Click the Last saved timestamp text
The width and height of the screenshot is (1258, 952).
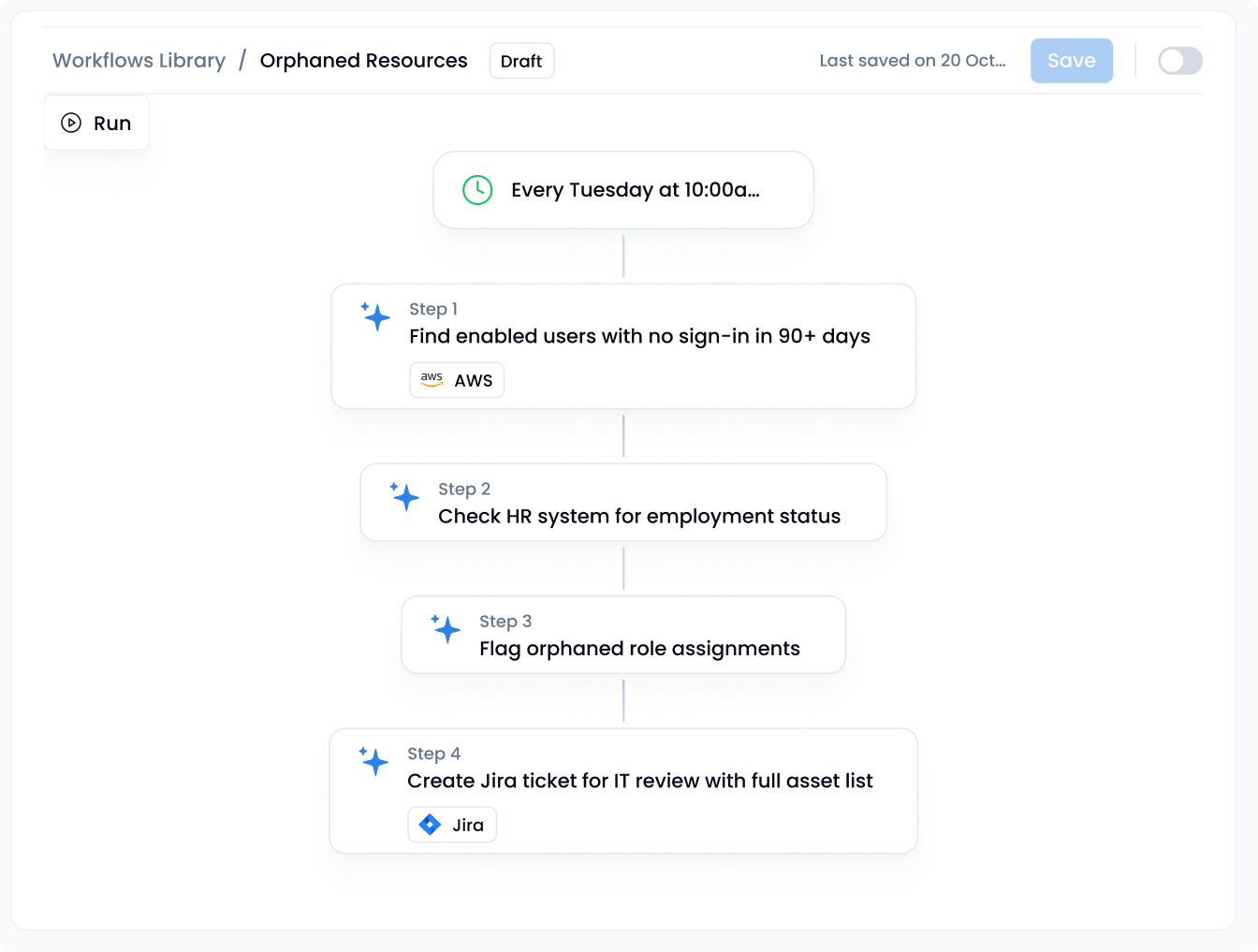[x=912, y=61]
